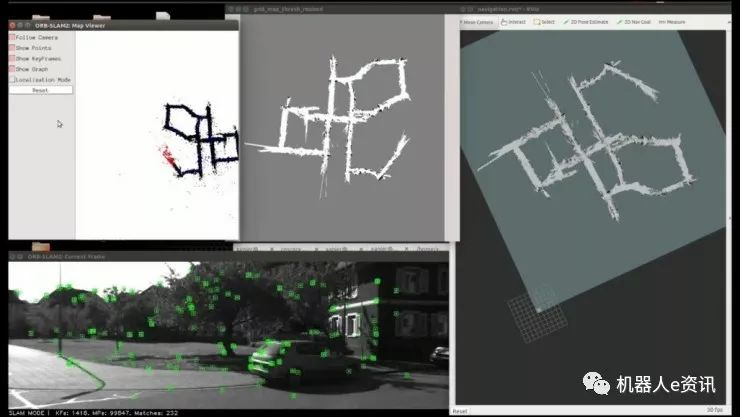This screenshot has height=417, width=740.
Task: Focus the grid map window title bar
Action: 343,9
